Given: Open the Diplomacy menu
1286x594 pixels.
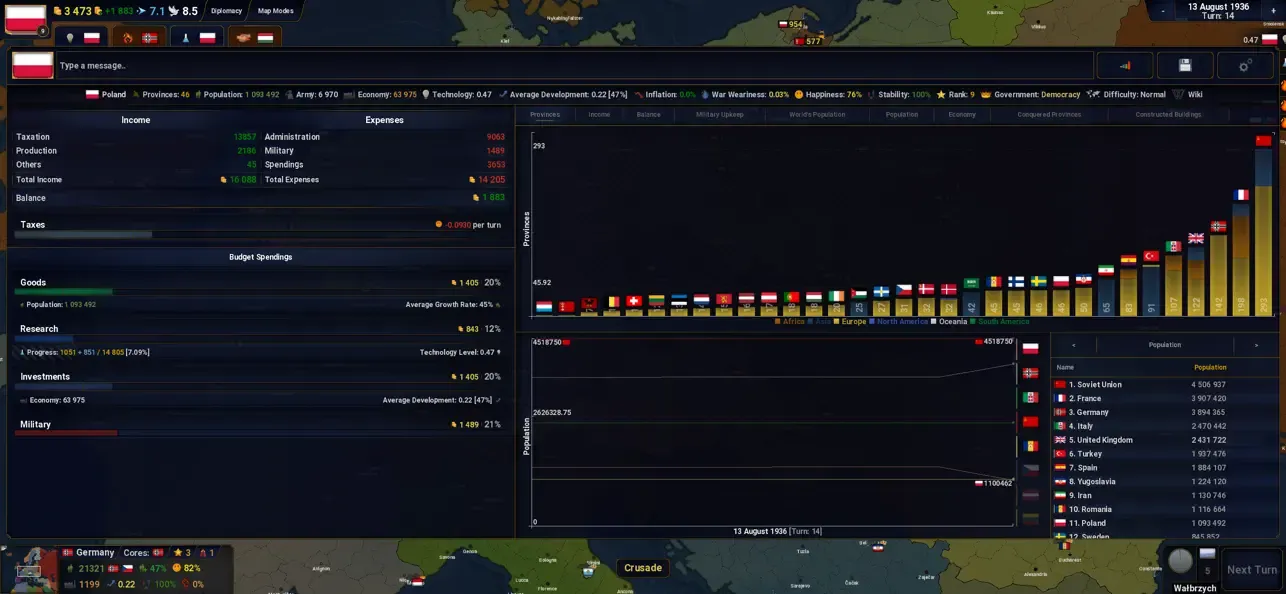Looking at the screenshot, I should (x=226, y=11).
